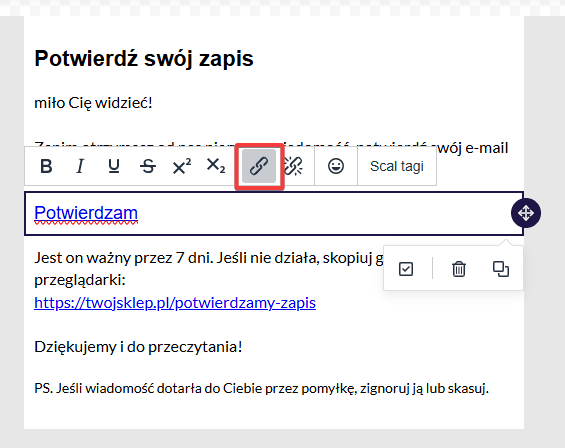Click the move block handle with four arrows
The height and width of the screenshot is (448, 565).
[x=526, y=213]
